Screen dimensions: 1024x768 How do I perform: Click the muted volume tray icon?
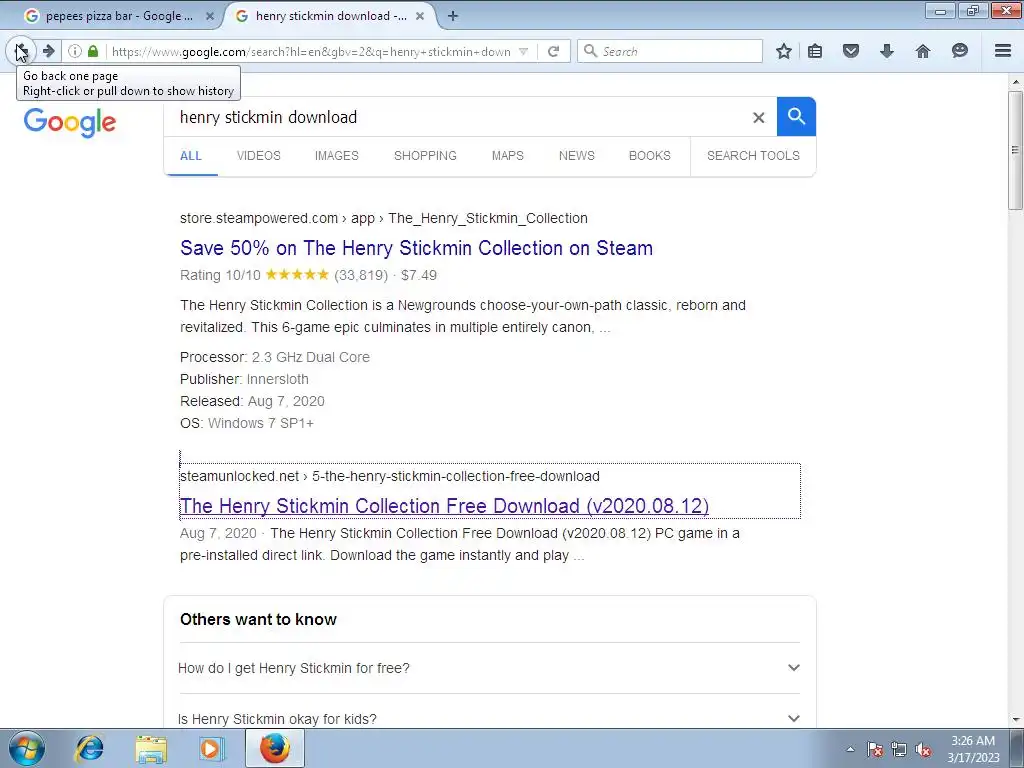pyautogui.click(x=923, y=750)
